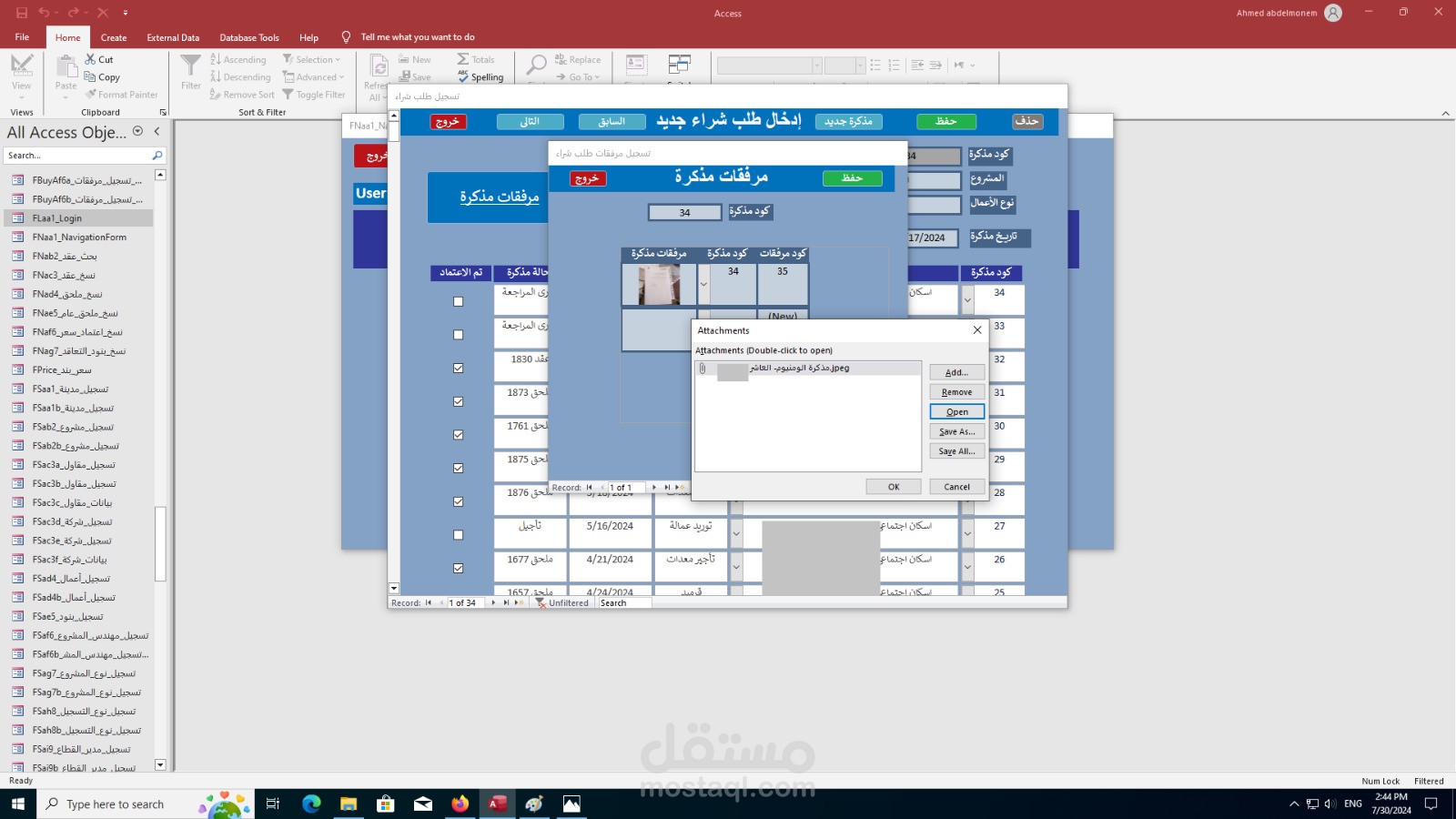Screen dimensions: 1456x819
Task: Open Advanced filter dropdown
Action: click(314, 77)
